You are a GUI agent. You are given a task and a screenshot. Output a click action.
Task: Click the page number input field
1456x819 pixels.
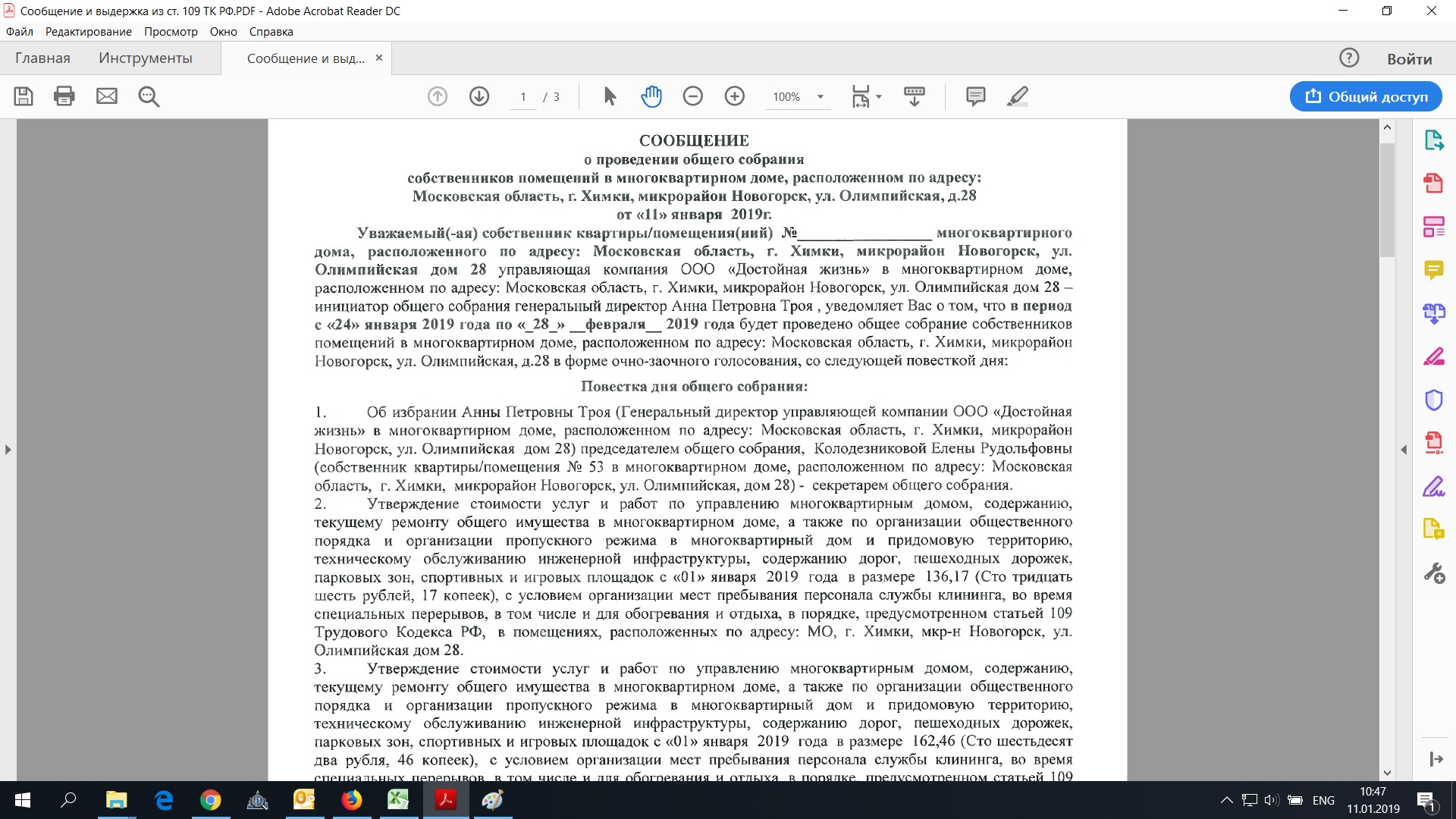click(522, 97)
